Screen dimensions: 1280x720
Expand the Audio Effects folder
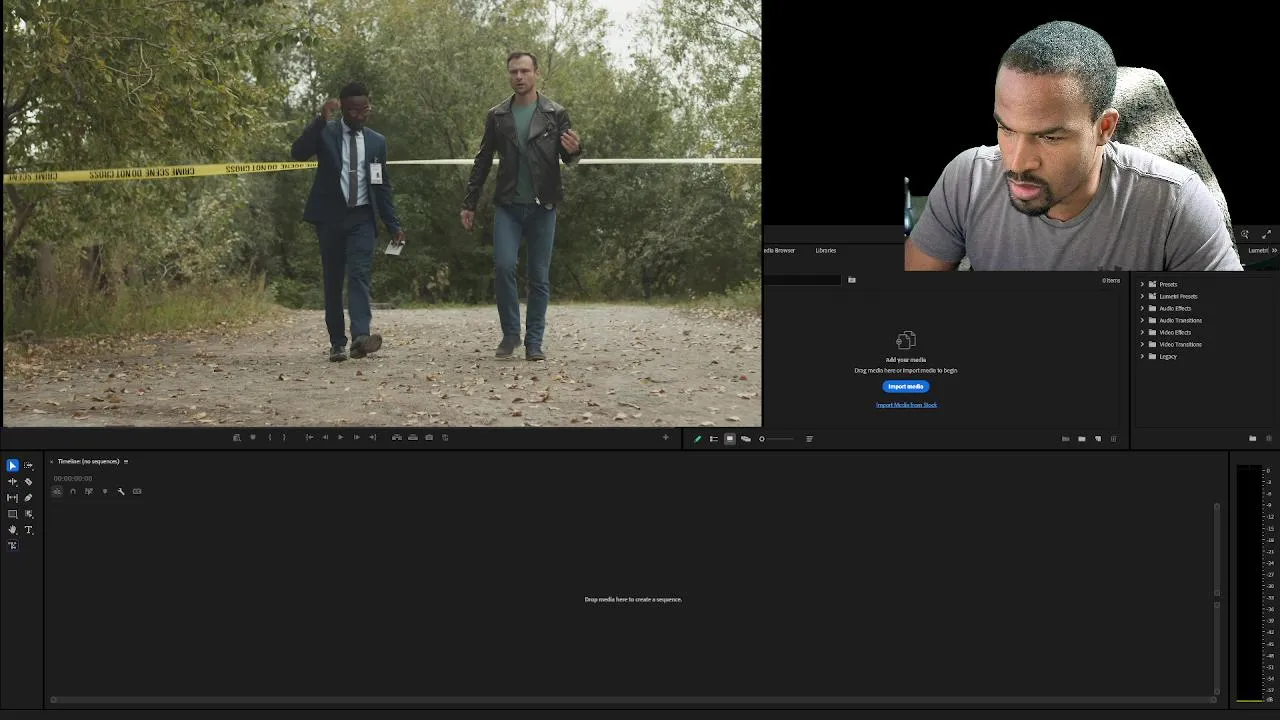click(1142, 308)
